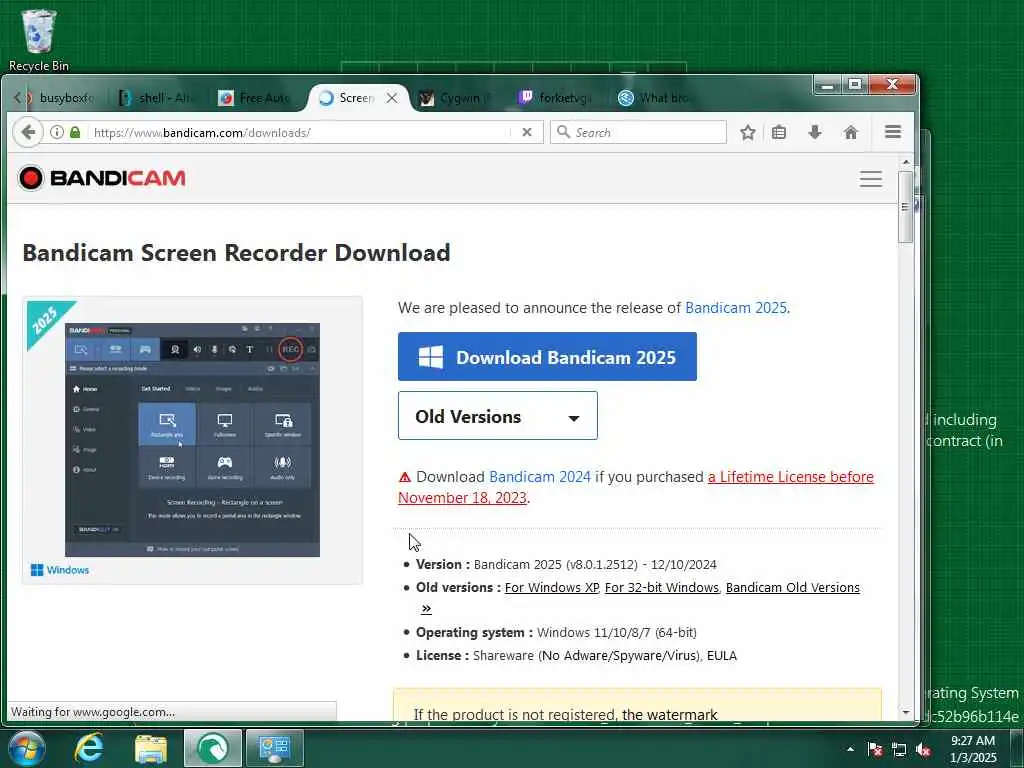The width and height of the screenshot is (1024, 768).
Task: Click network tray icon
Action: 899,750
